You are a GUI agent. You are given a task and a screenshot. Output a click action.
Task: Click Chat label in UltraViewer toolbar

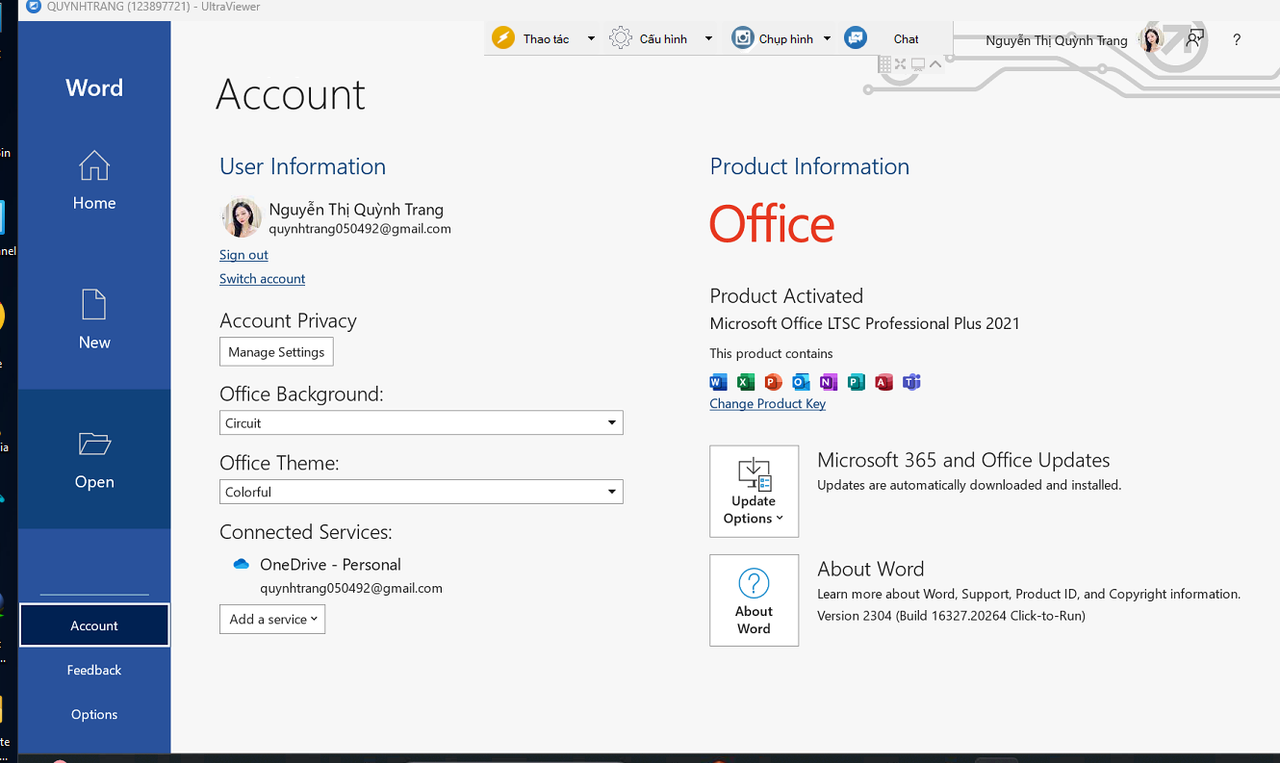click(x=906, y=39)
